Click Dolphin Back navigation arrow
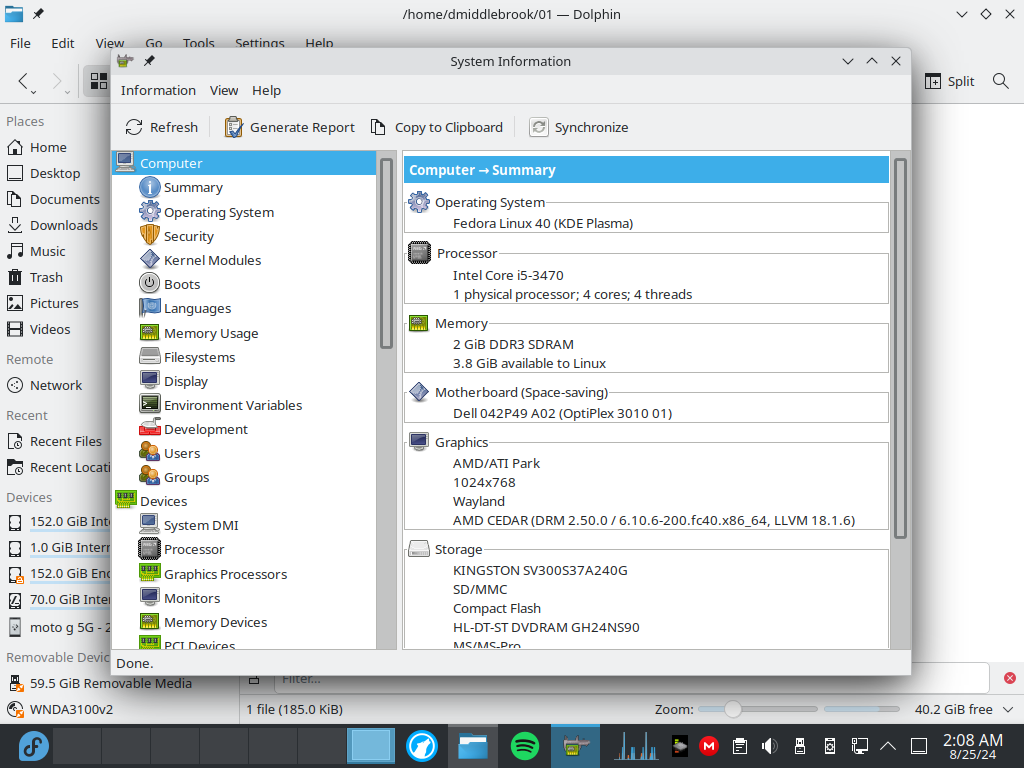The image size is (1024, 768). click(23, 81)
